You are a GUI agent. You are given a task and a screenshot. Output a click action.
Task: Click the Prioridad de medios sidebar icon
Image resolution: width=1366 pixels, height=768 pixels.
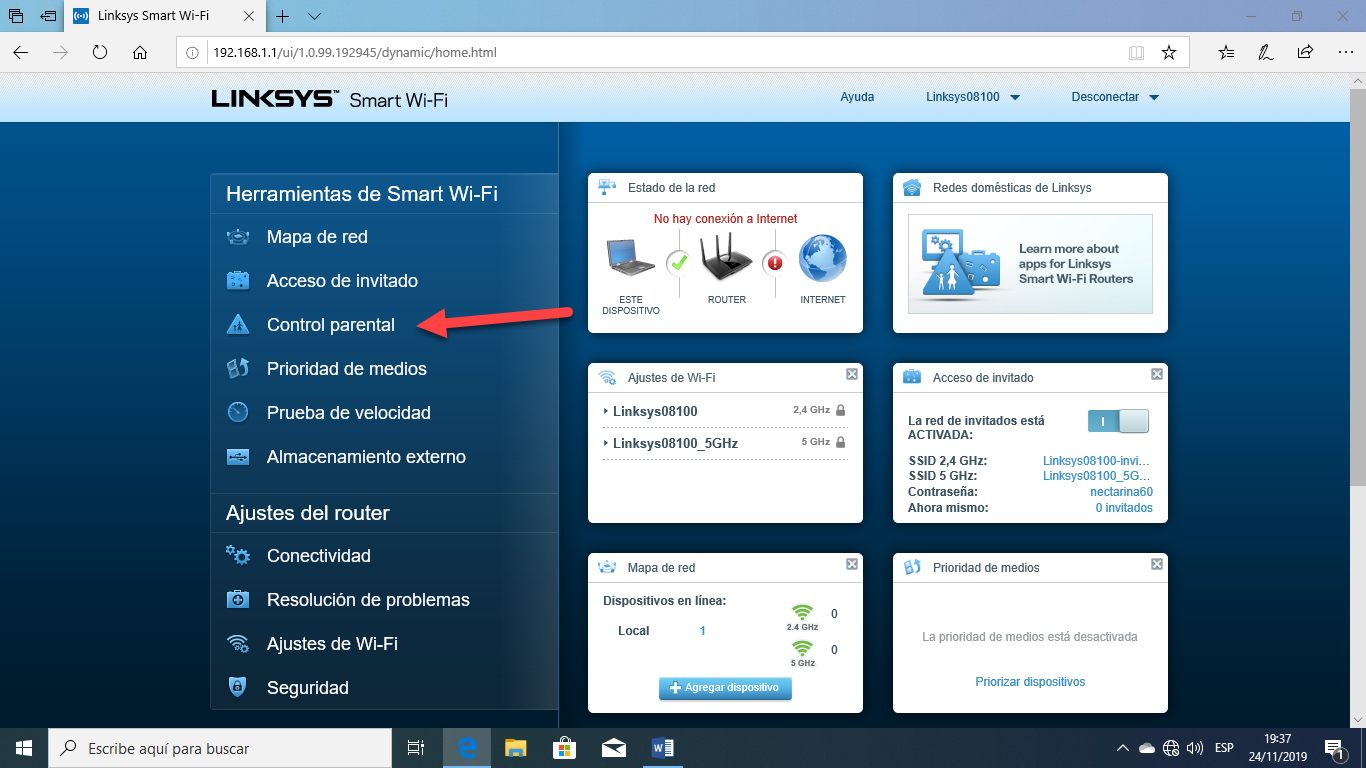click(x=238, y=369)
